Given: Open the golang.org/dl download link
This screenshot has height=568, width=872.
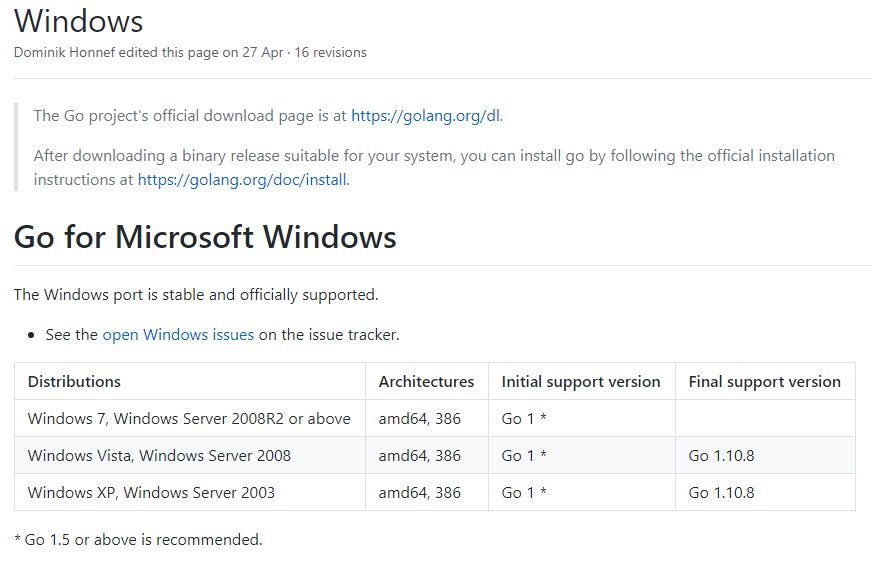Looking at the screenshot, I should 425,115.
